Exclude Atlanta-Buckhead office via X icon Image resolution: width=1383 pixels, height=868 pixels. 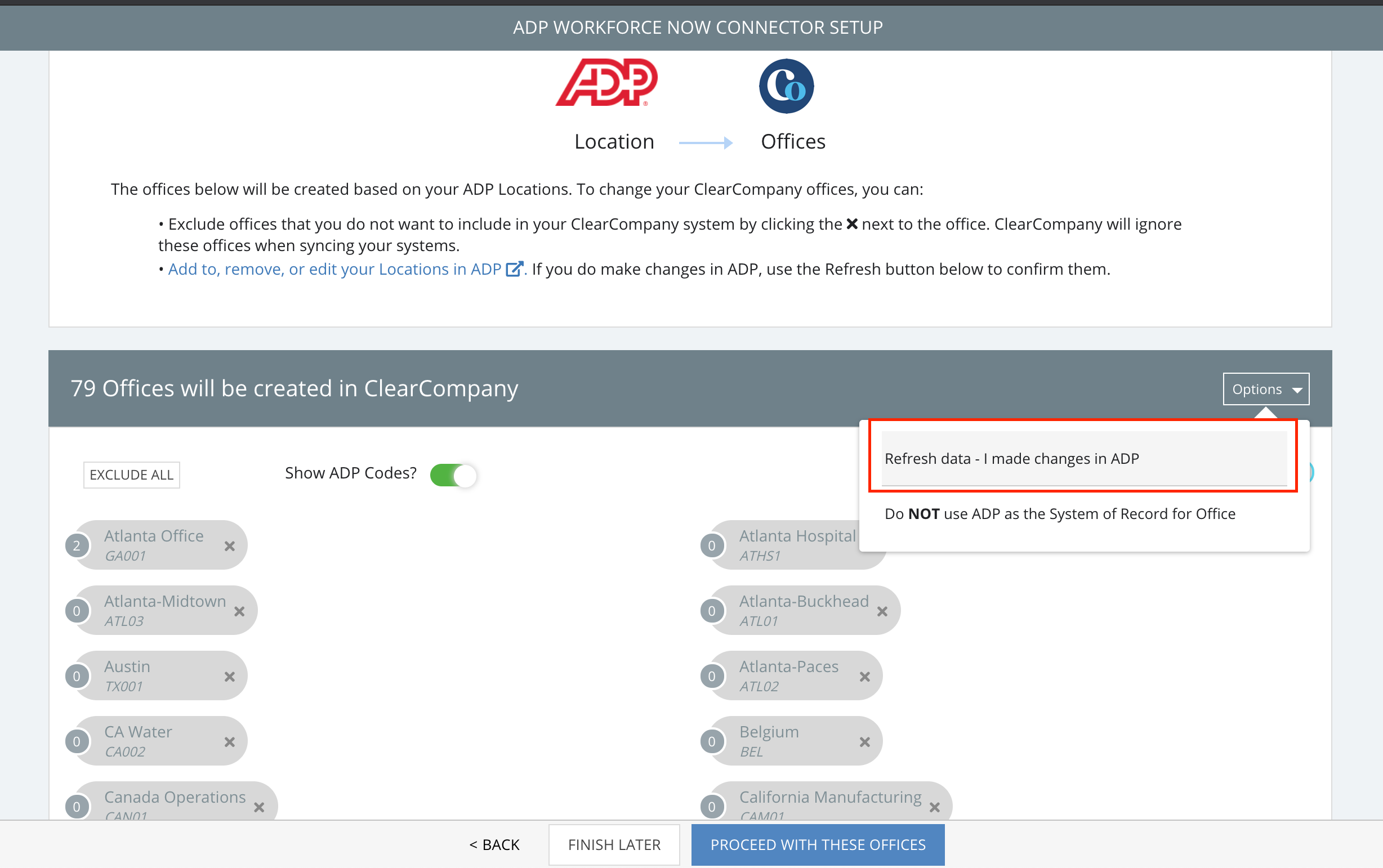[x=882, y=611]
